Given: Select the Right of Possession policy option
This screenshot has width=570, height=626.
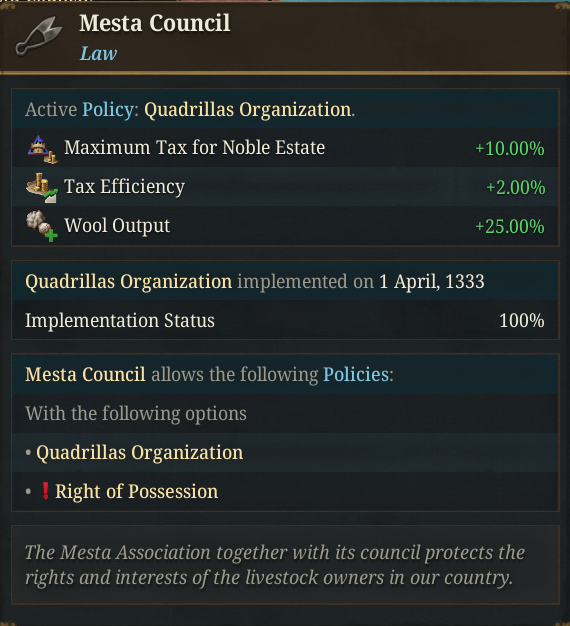Looking at the screenshot, I should (137, 491).
